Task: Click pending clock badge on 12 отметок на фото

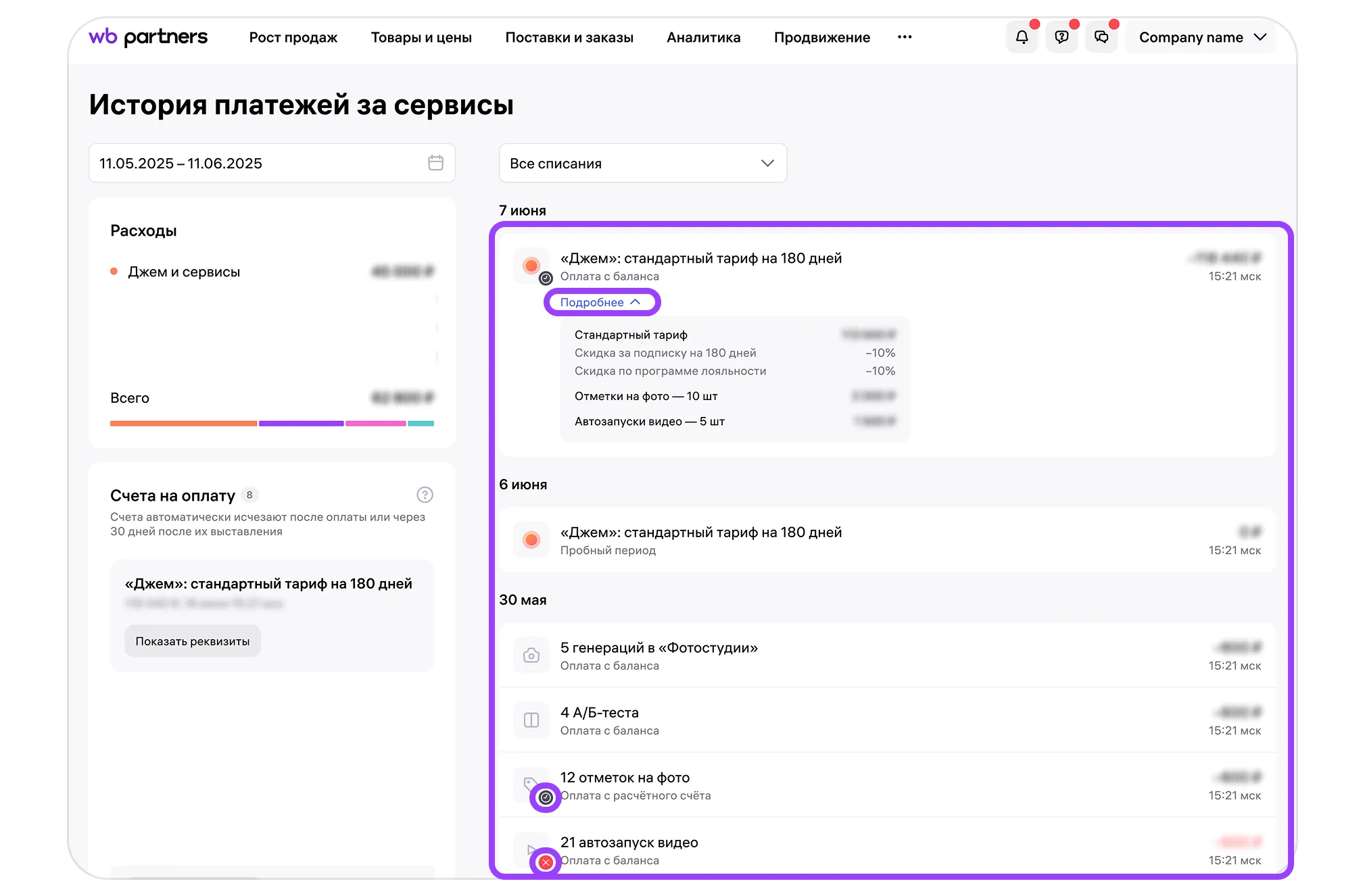Action: click(x=546, y=798)
